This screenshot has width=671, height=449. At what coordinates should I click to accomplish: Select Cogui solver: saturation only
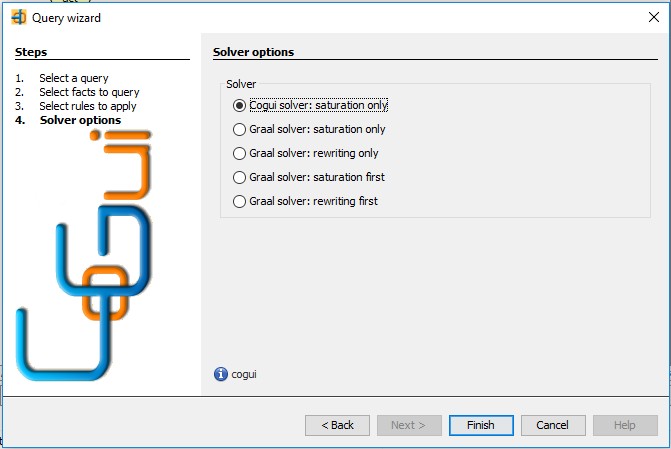pos(310,105)
